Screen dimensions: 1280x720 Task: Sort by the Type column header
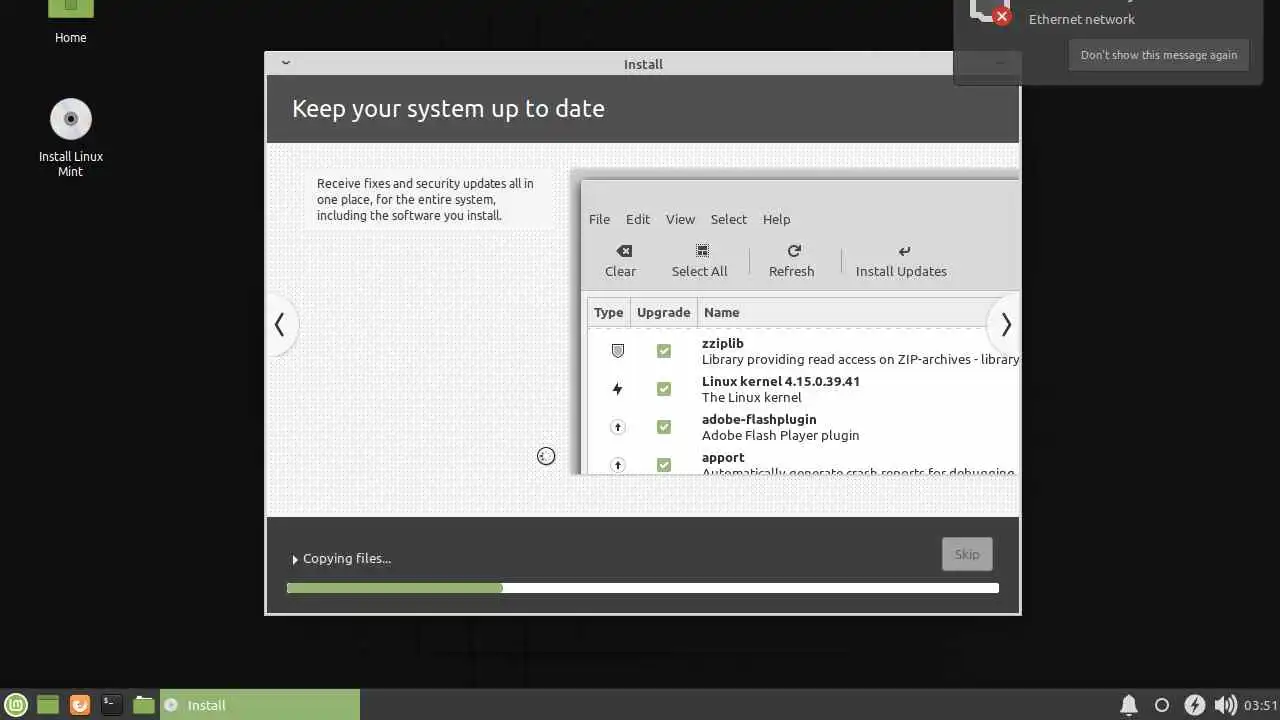(x=608, y=312)
